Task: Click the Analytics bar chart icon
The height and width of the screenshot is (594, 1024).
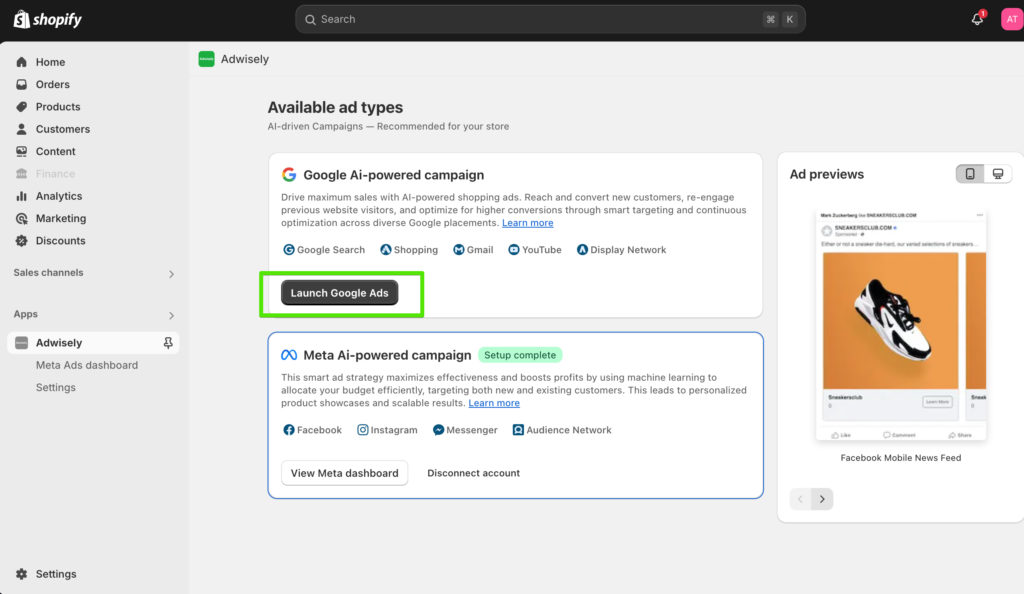Action: tap(22, 196)
